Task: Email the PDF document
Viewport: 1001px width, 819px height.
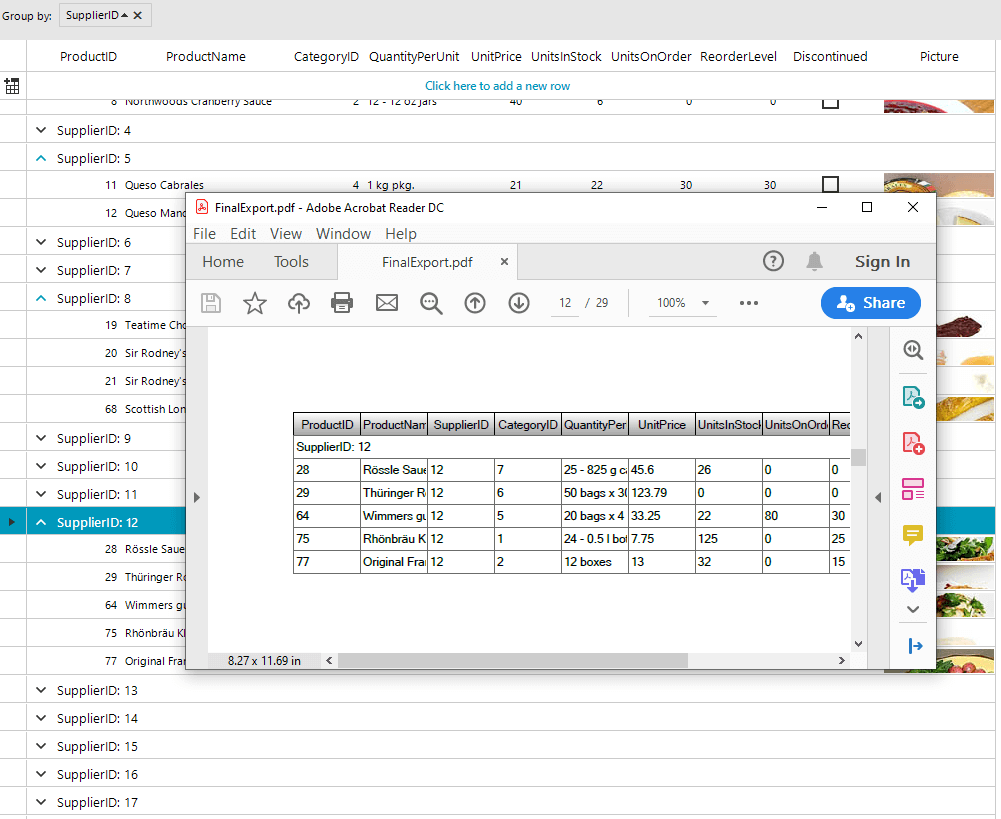Action: [x=387, y=303]
